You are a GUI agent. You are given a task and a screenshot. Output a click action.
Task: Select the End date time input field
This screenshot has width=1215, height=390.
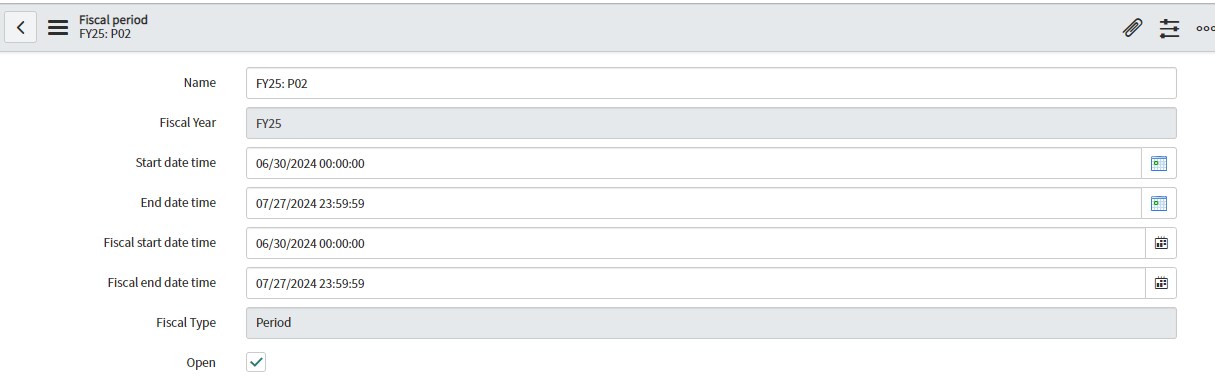694,203
